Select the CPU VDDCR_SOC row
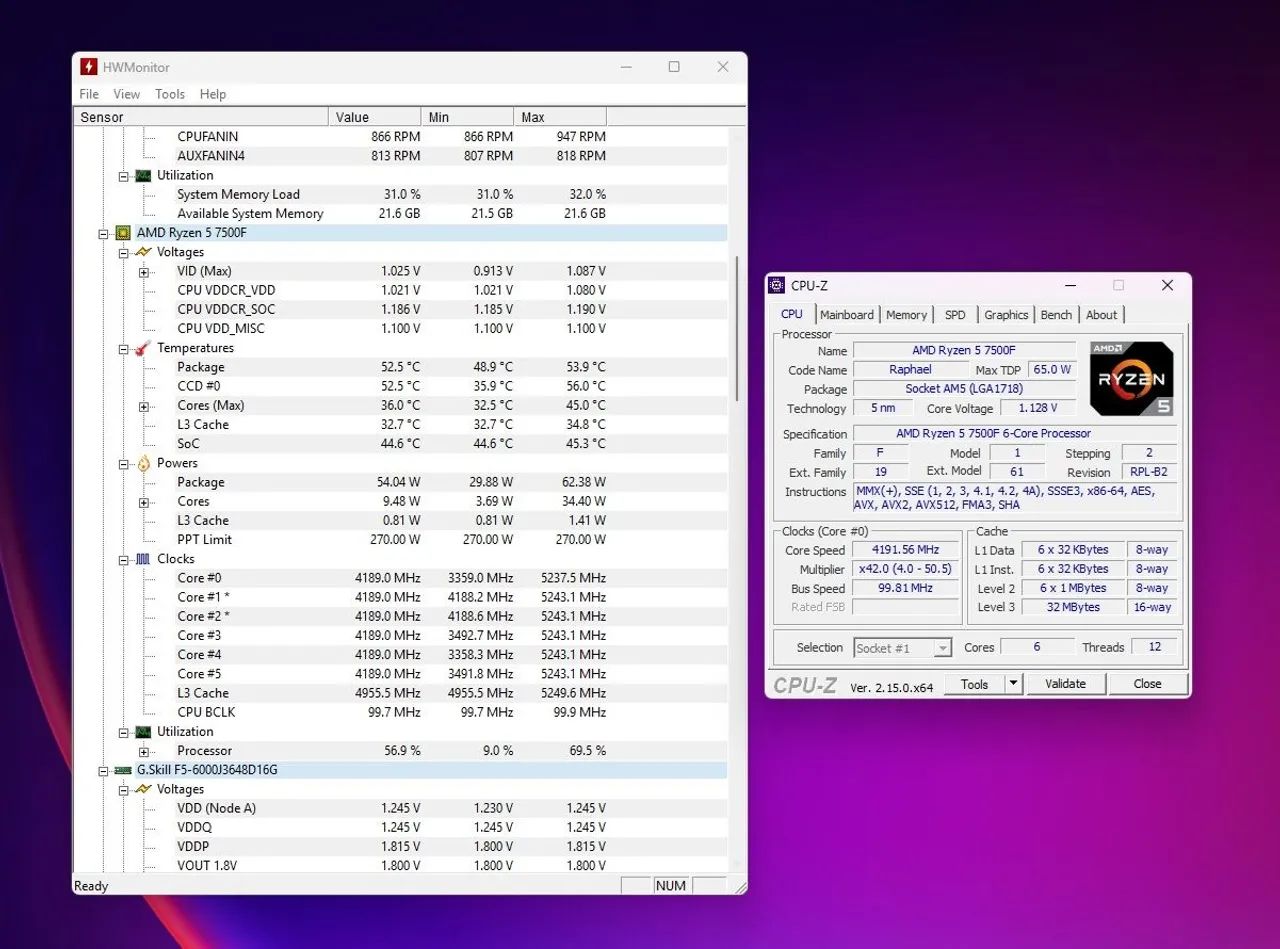 click(401, 310)
